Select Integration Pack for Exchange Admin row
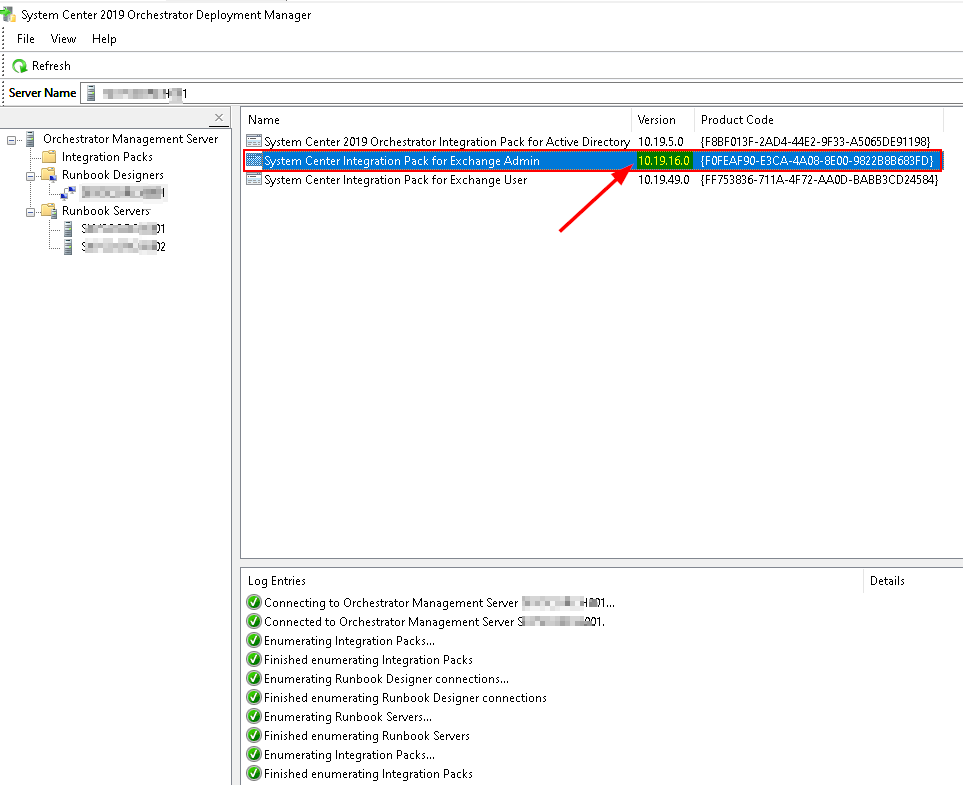This screenshot has width=963, height=785. [593, 161]
